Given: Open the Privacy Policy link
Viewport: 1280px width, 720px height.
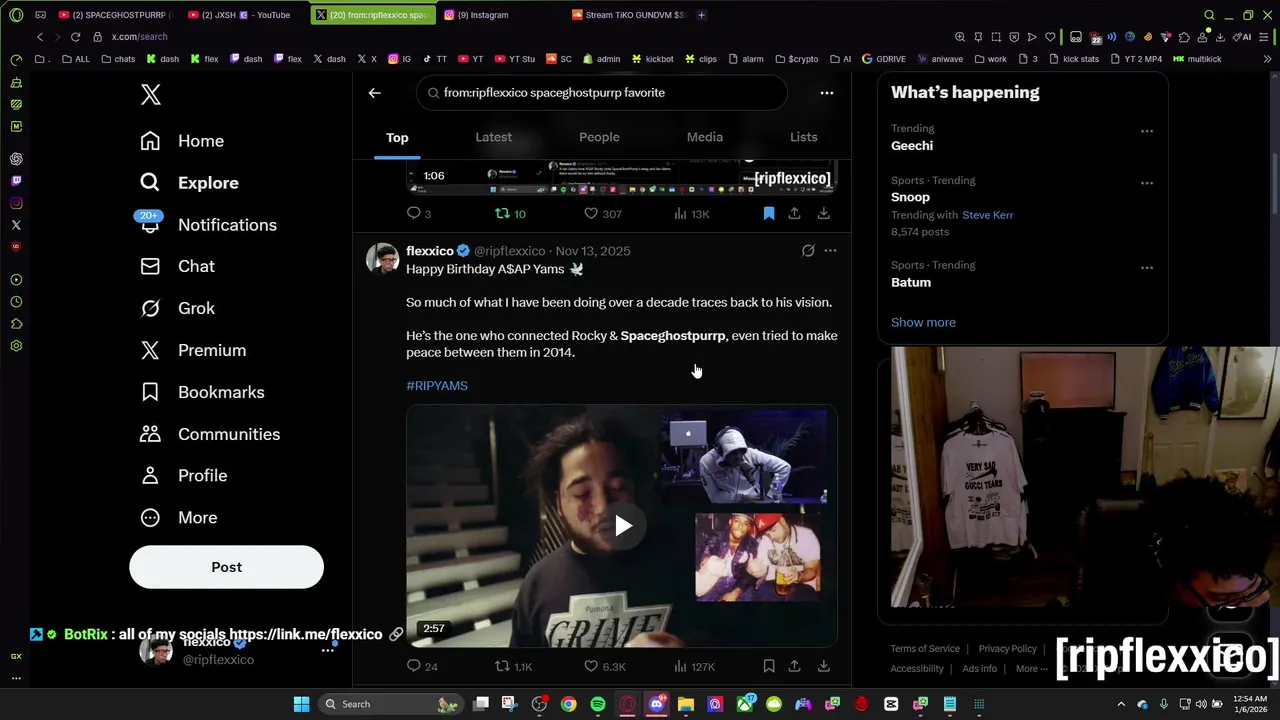Looking at the screenshot, I should 1007,649.
